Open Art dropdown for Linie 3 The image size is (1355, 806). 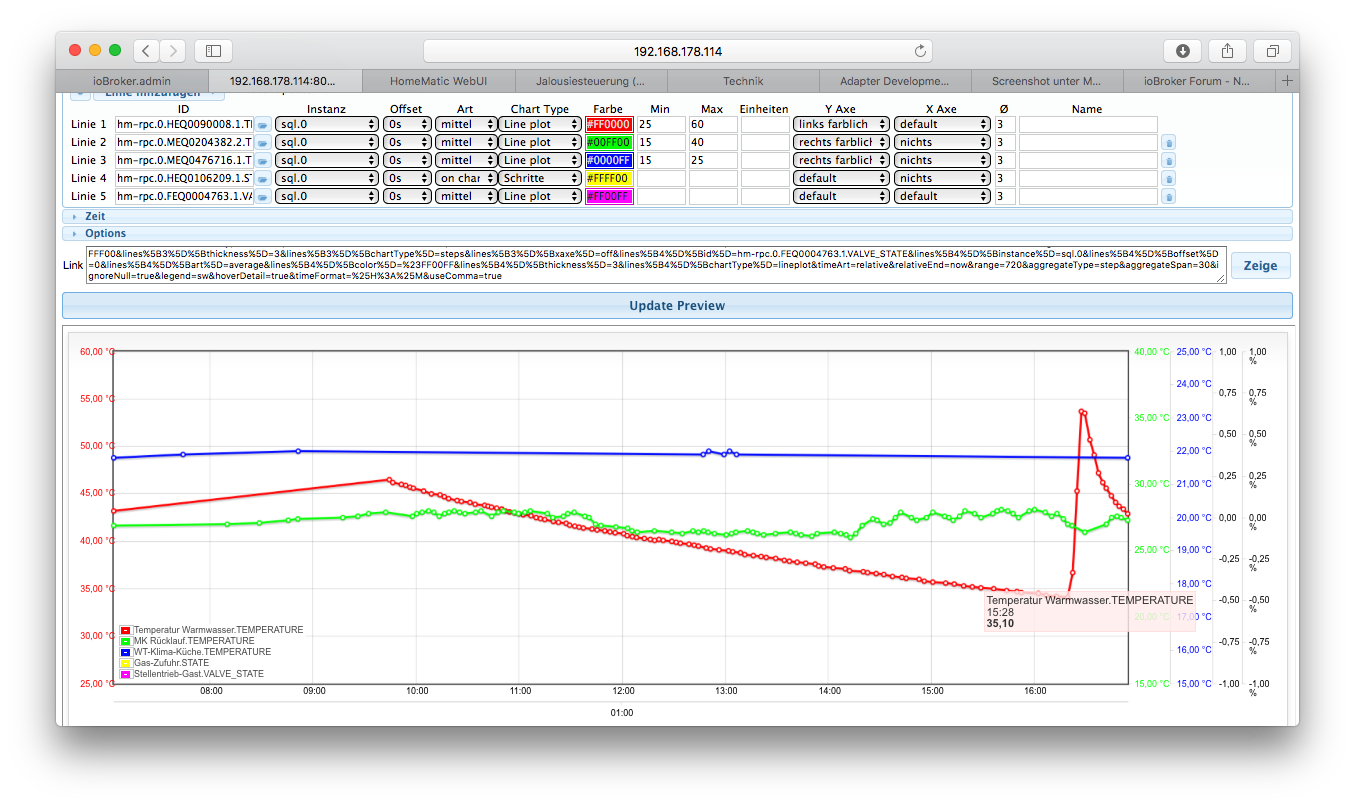pyautogui.click(x=466, y=160)
